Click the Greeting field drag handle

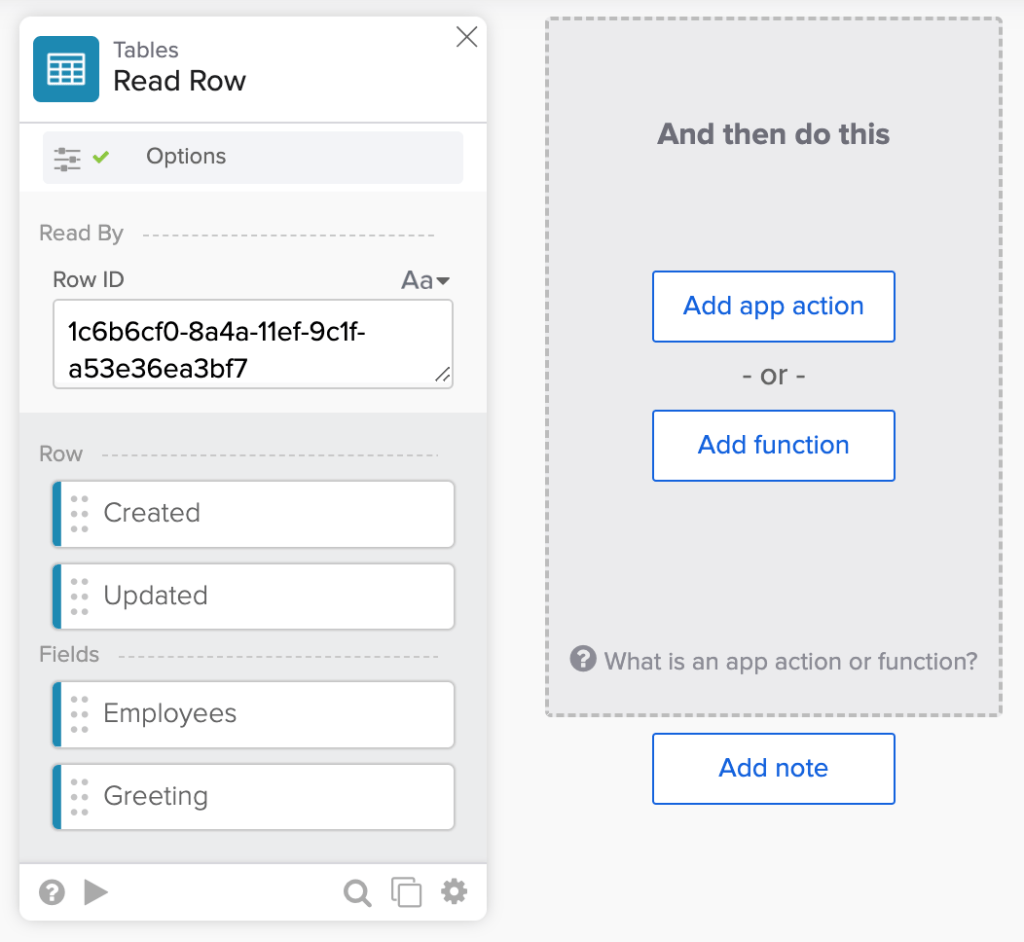click(80, 798)
